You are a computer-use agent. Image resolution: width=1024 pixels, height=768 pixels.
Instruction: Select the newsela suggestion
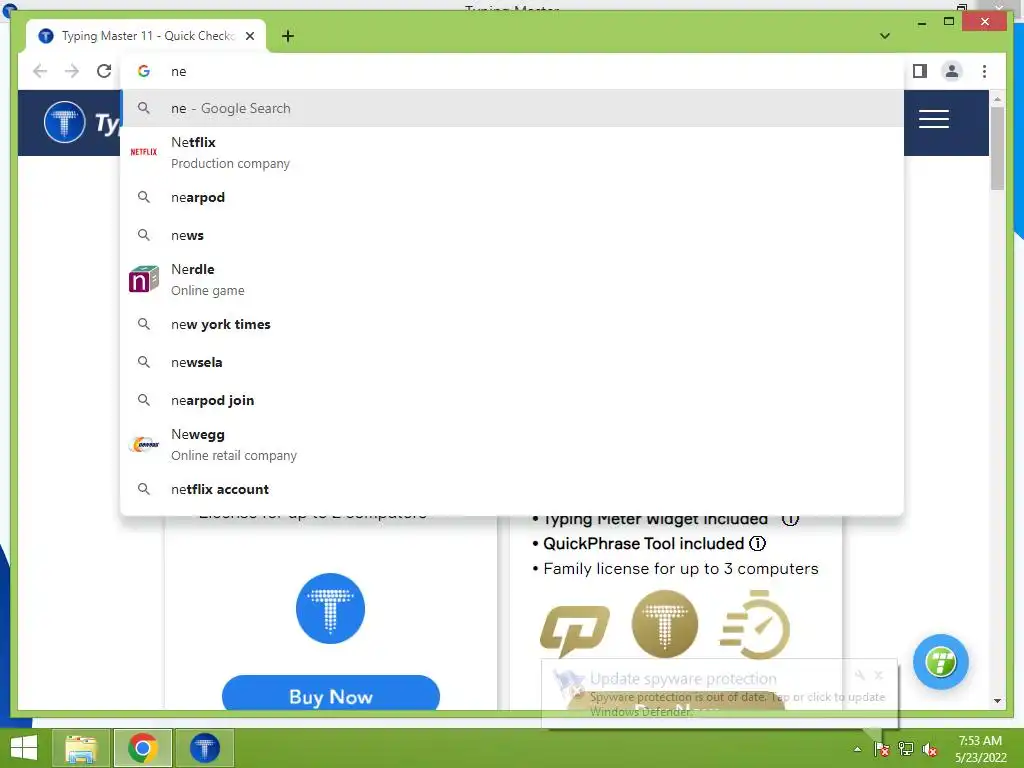(x=512, y=362)
